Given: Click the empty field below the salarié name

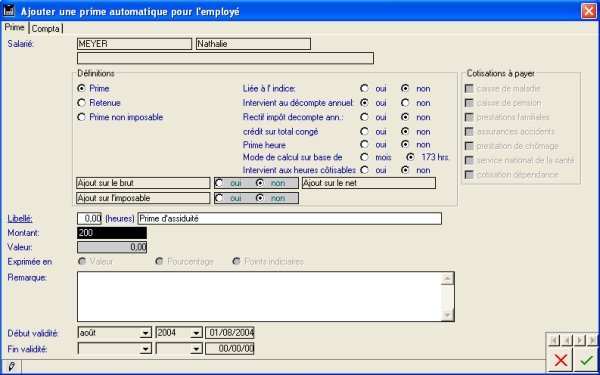Looking at the screenshot, I should (x=225, y=58).
